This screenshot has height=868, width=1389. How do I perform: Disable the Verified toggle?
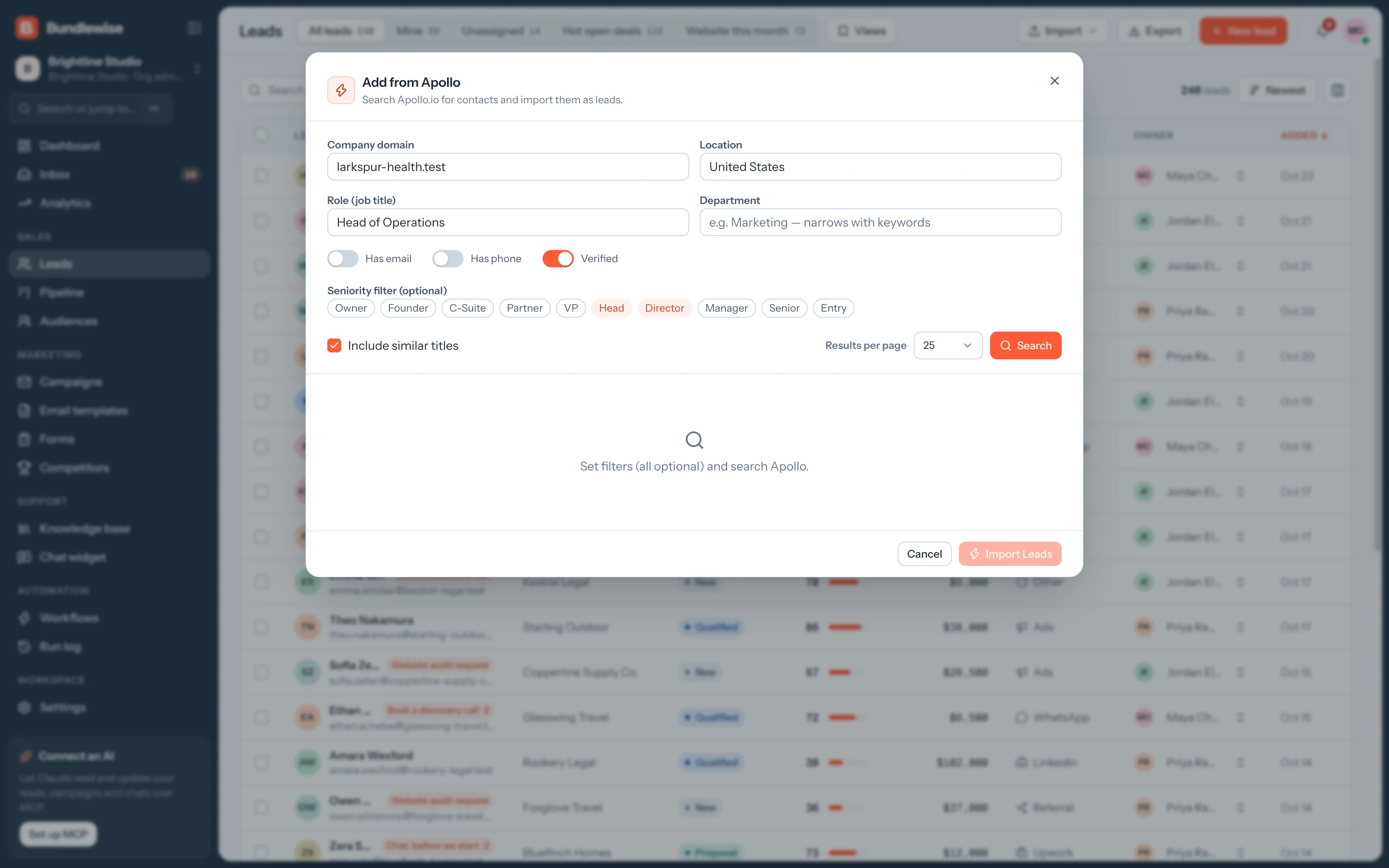(x=558, y=258)
